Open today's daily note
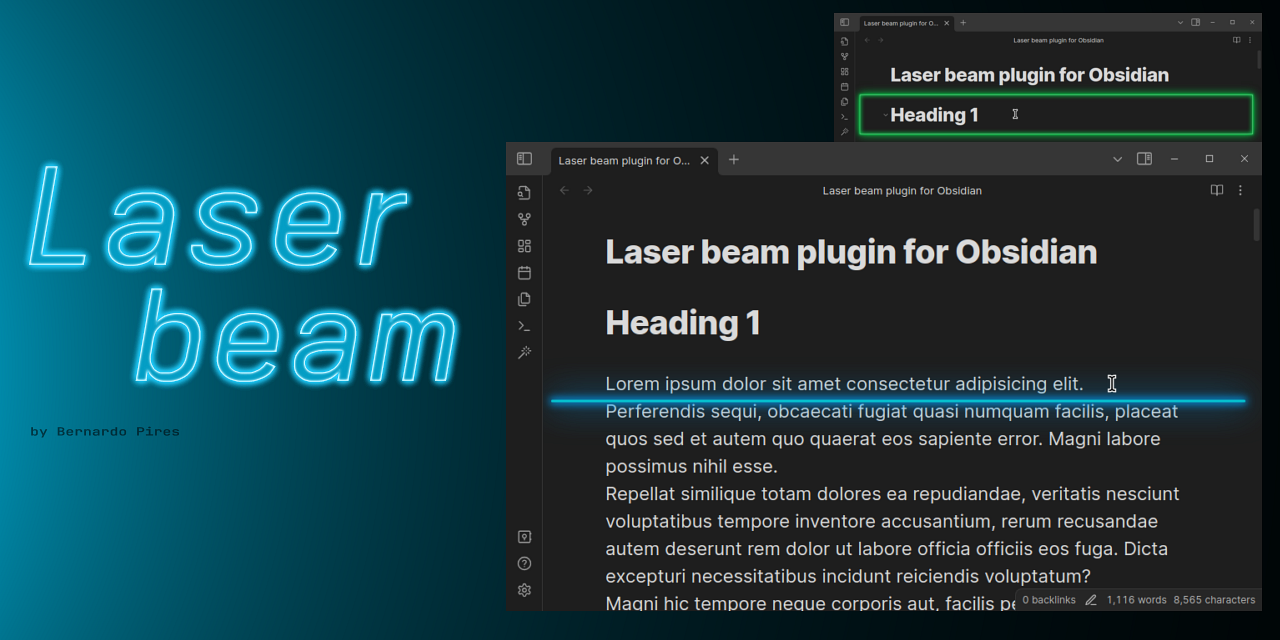 524,272
